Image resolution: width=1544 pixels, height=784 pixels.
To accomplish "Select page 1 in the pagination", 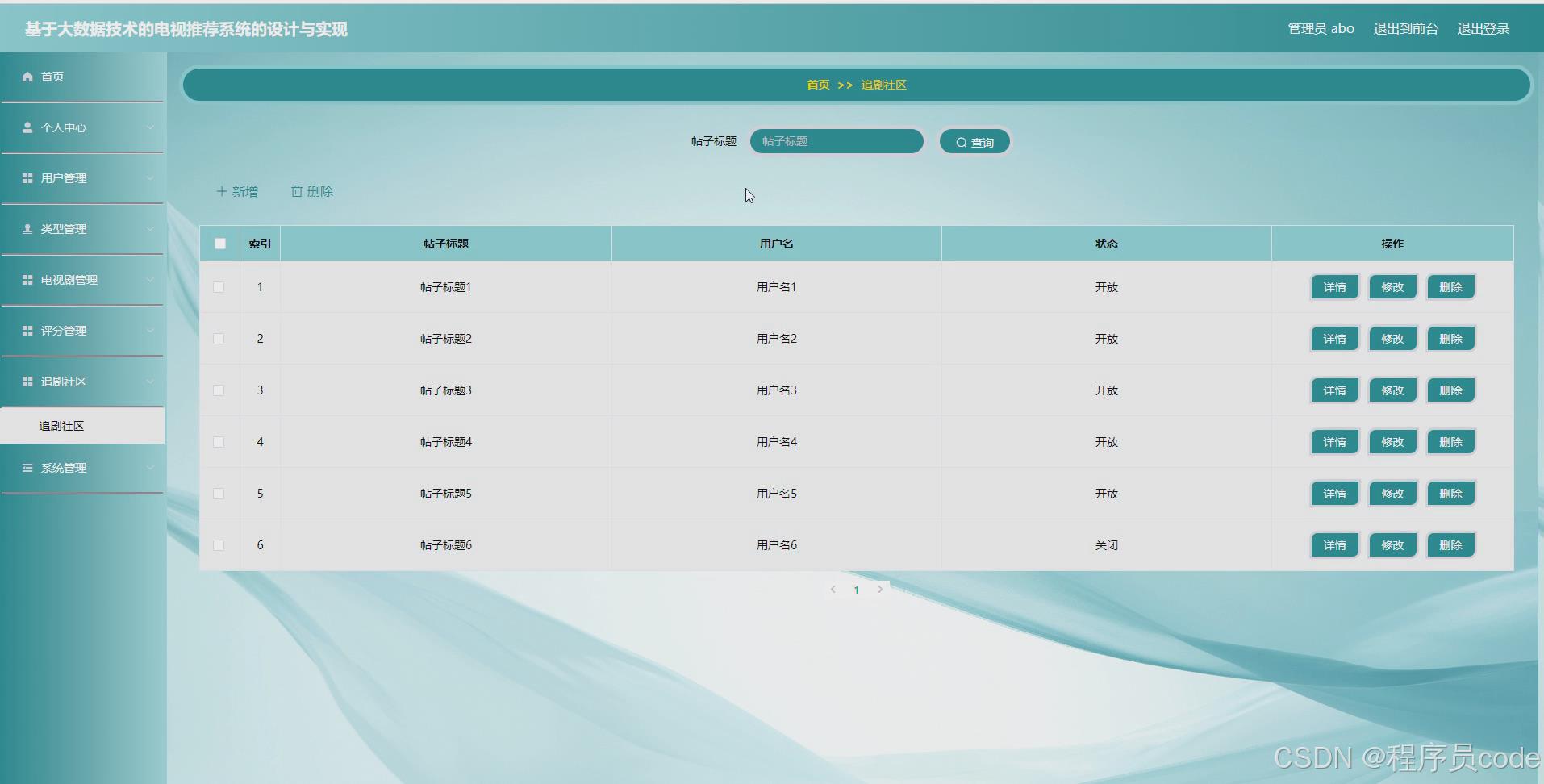I will (856, 590).
